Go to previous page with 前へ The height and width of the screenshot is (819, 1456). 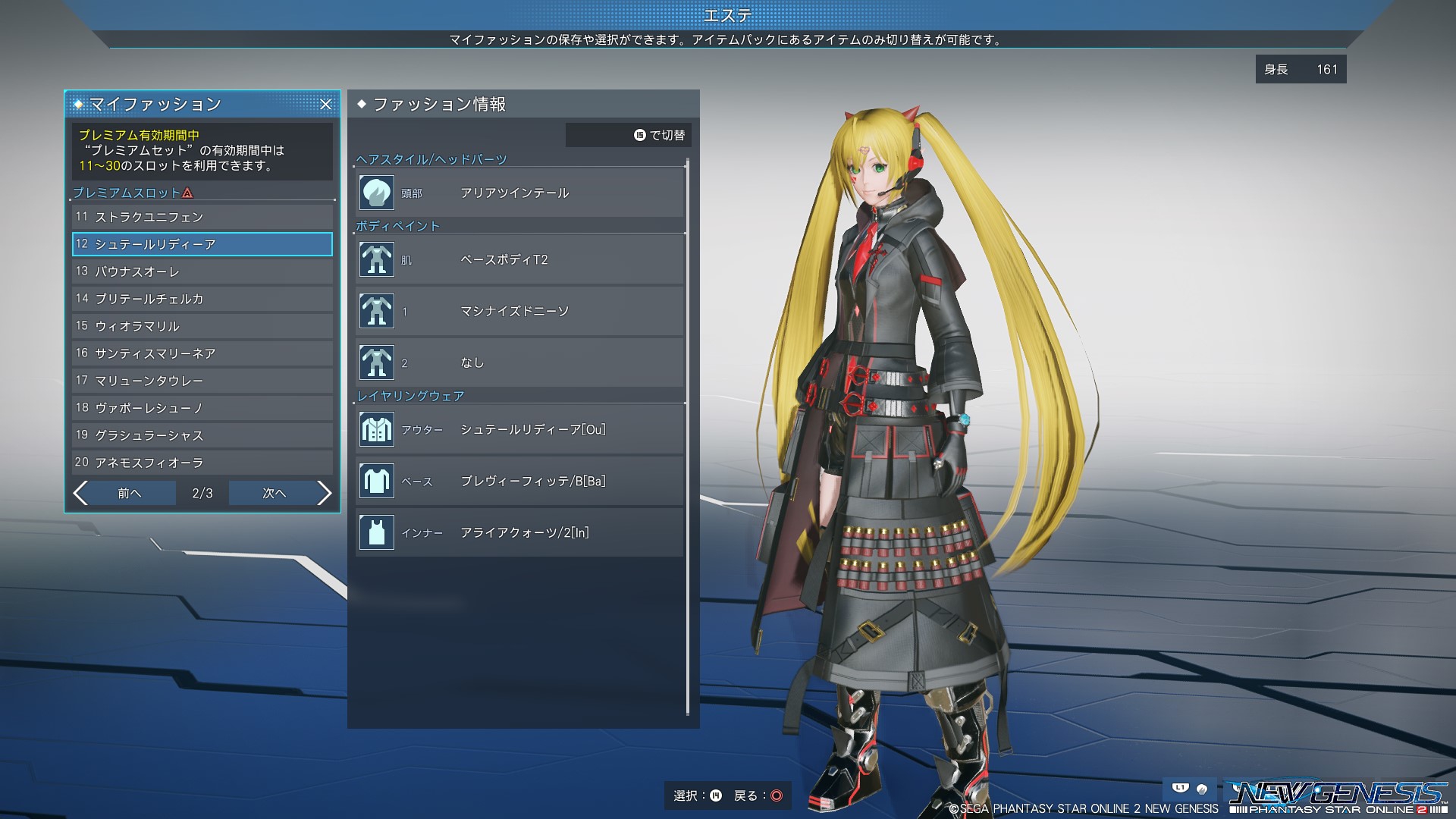(x=130, y=493)
